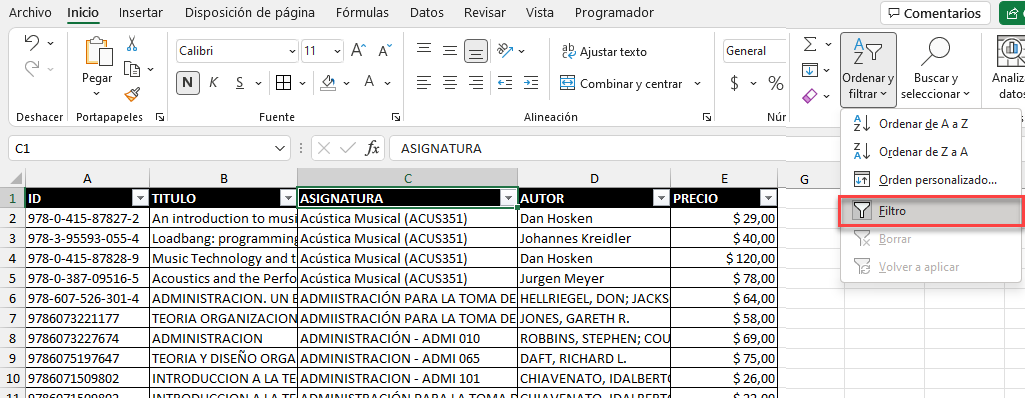Viewport: 1025px width, 398px height.
Task: Click the Undo arrow icon
Action: pos(32,44)
